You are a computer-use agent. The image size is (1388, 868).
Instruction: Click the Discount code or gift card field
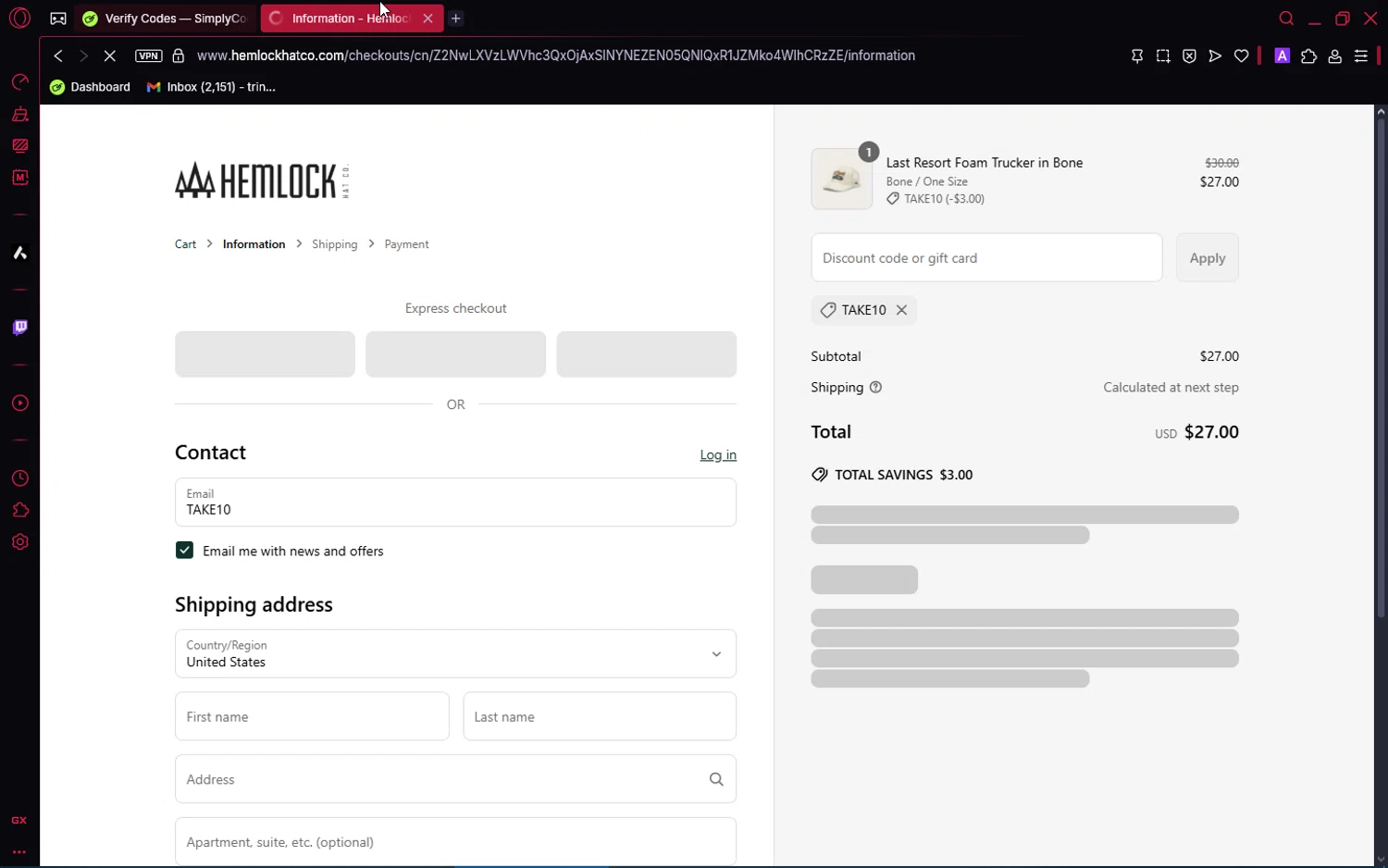[x=986, y=258]
